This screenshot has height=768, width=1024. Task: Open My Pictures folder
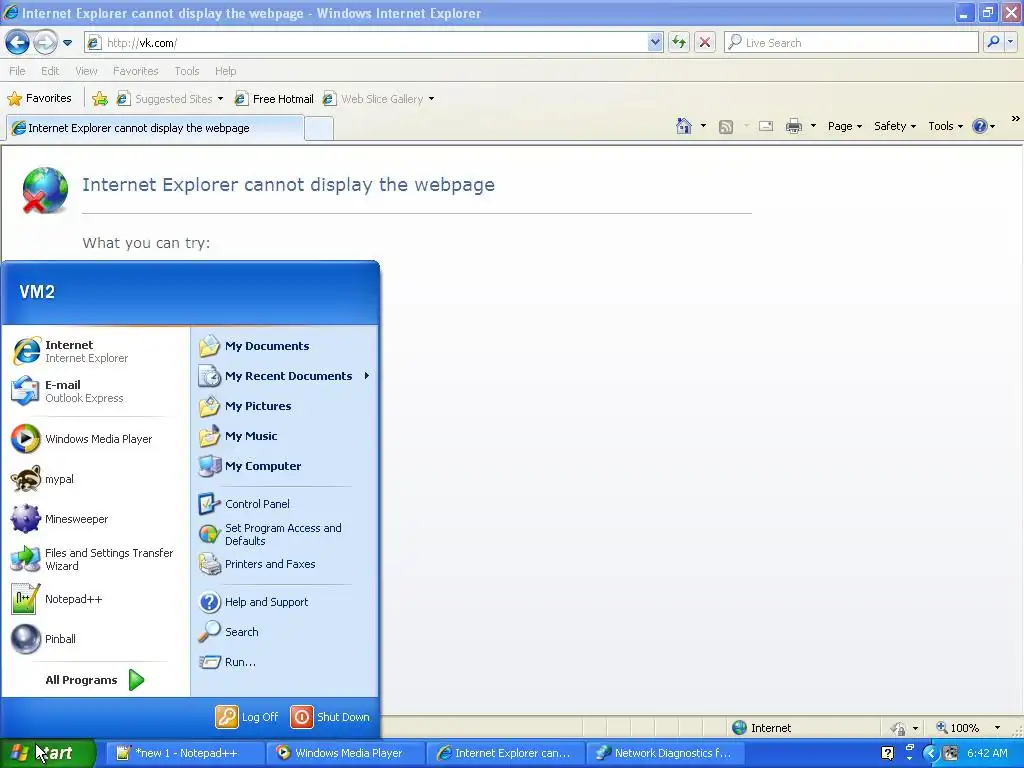click(284, 406)
